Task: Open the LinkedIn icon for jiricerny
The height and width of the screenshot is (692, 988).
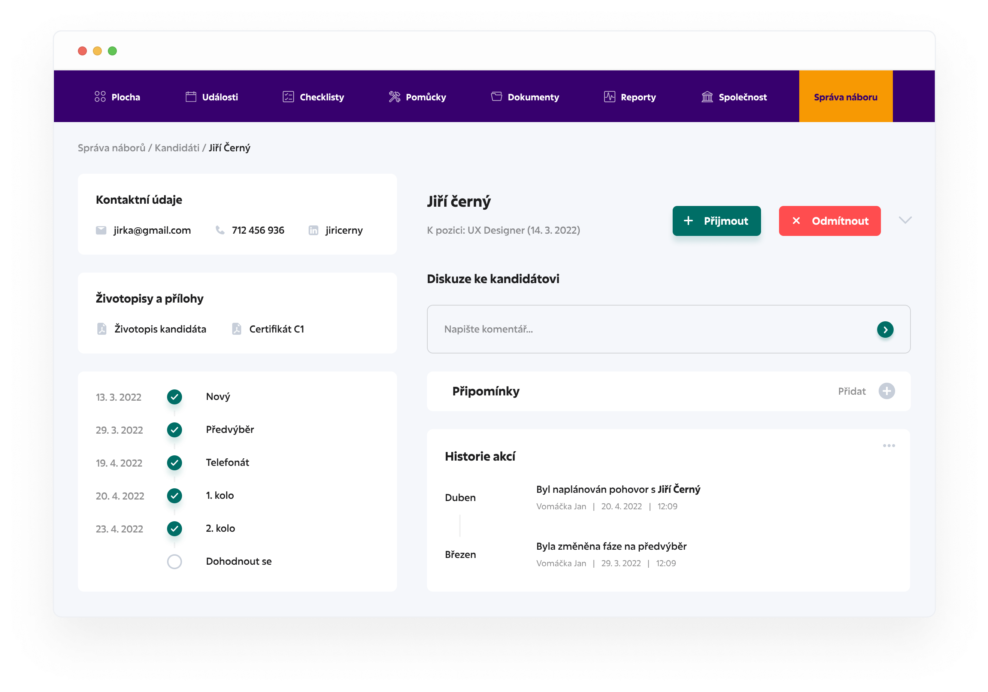Action: tap(313, 230)
